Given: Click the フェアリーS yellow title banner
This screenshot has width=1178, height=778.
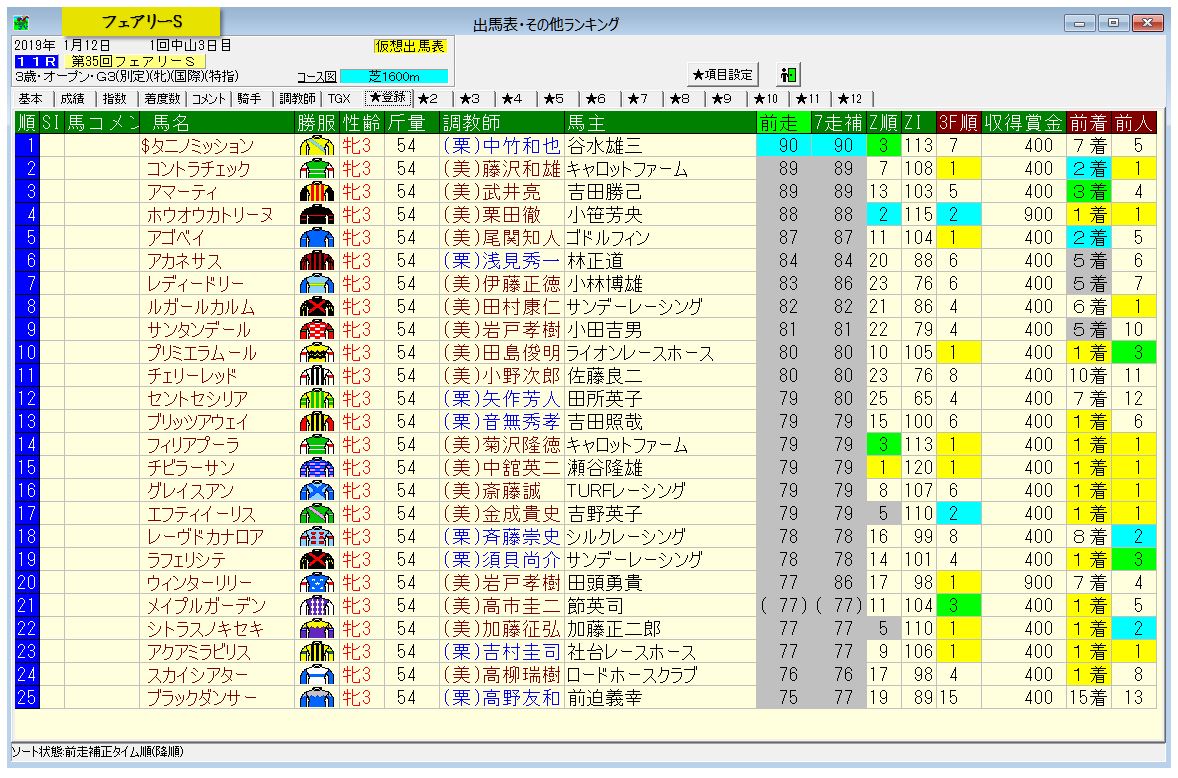Looking at the screenshot, I should pyautogui.click(x=141, y=22).
